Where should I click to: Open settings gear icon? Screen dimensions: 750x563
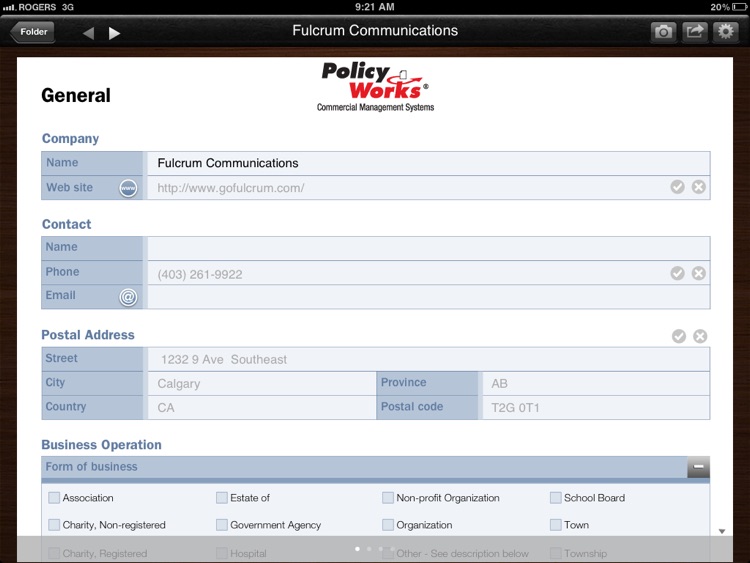click(726, 32)
